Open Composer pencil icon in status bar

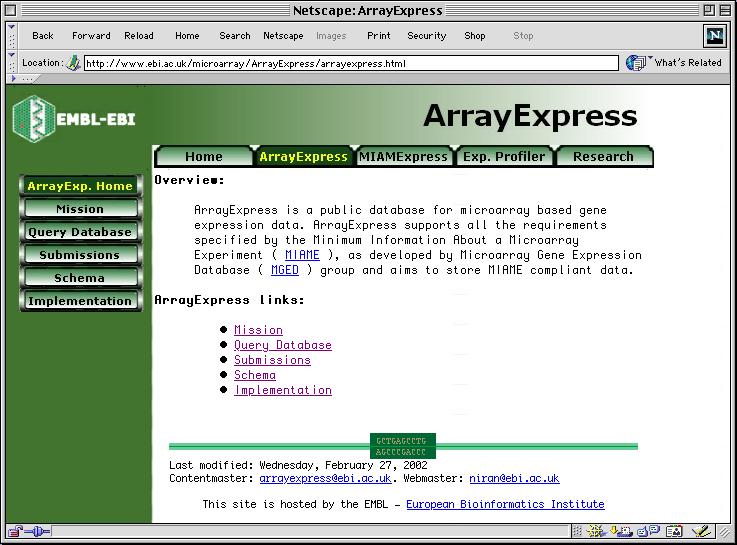(x=701, y=531)
